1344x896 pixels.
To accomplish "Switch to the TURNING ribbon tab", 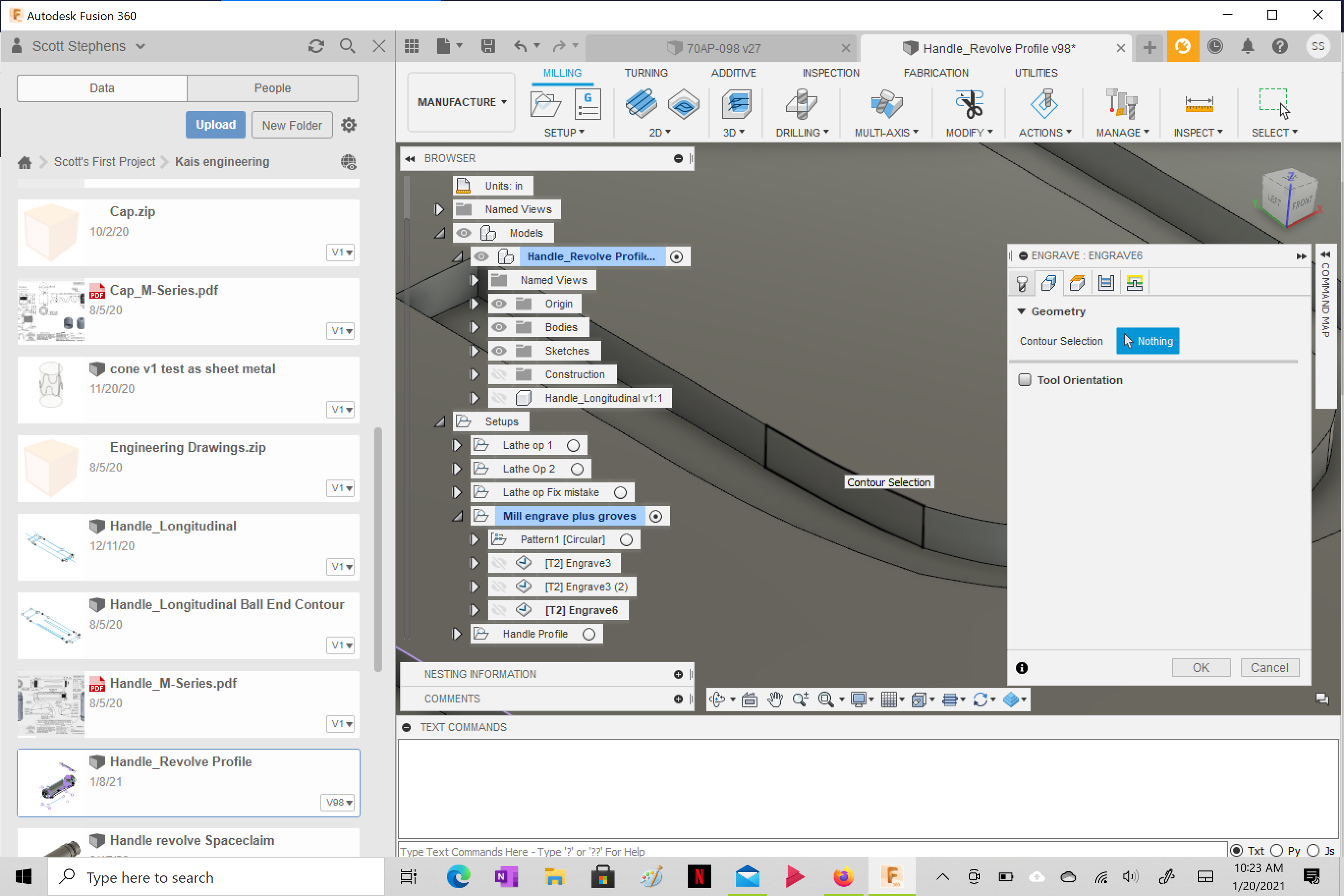I will coord(645,73).
